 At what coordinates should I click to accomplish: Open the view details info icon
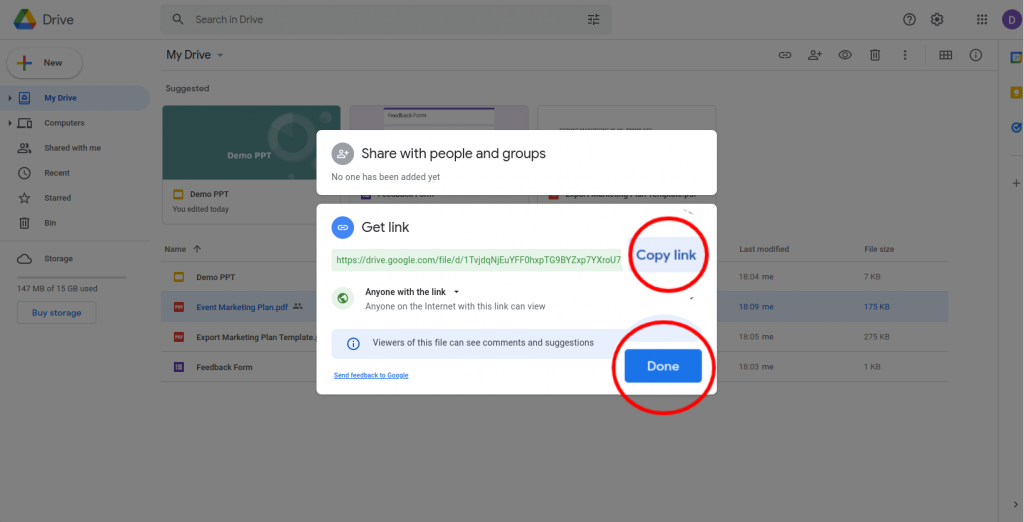pos(975,55)
